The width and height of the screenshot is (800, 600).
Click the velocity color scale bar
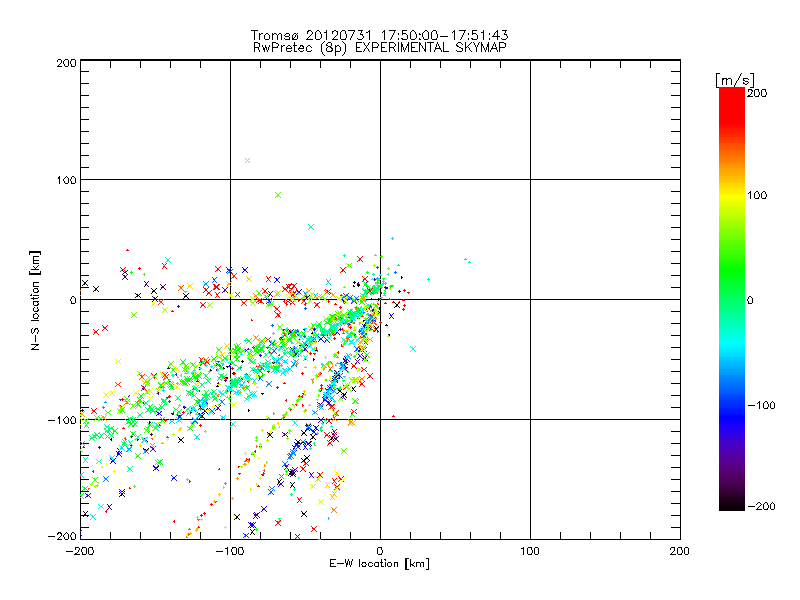click(x=732, y=299)
